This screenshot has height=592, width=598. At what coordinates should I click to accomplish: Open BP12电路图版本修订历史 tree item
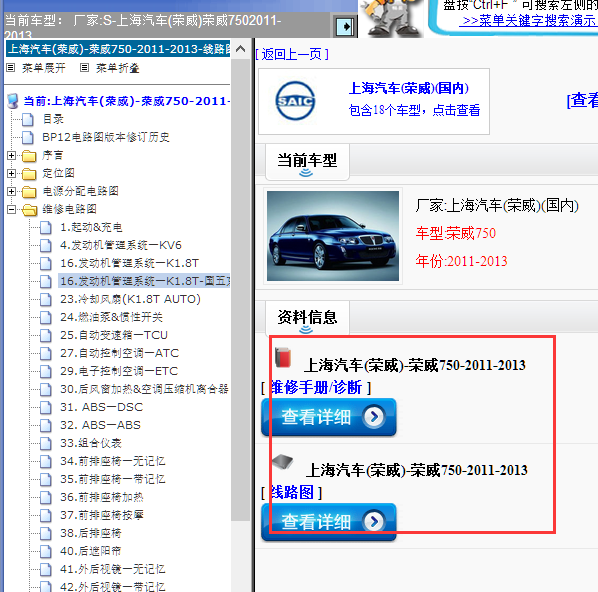click(x=106, y=137)
